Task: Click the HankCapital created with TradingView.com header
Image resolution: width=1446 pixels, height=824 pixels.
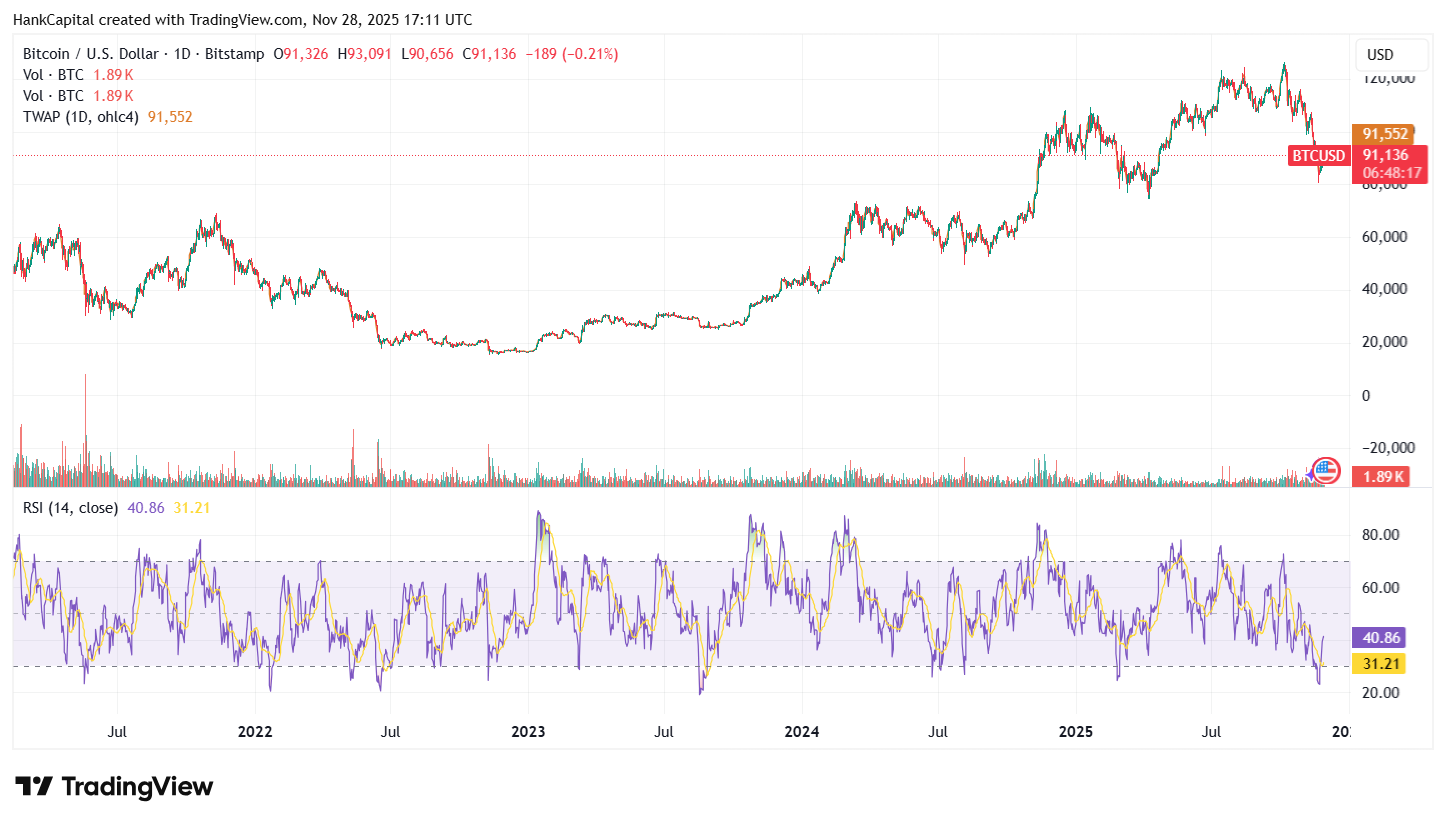Action: 243,20
